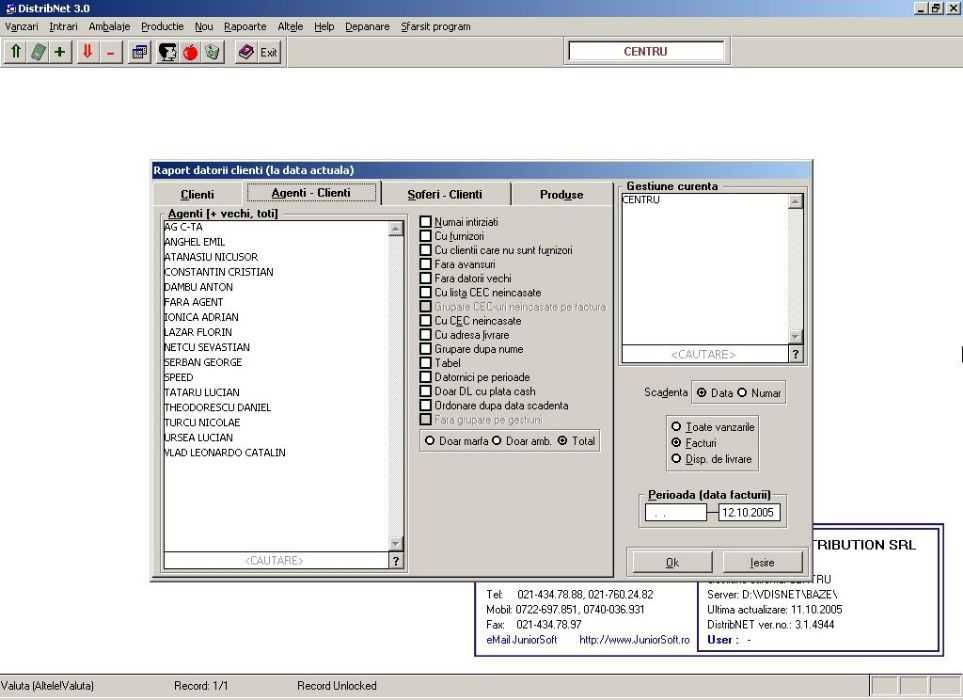Click the empty period start date field

point(675,513)
